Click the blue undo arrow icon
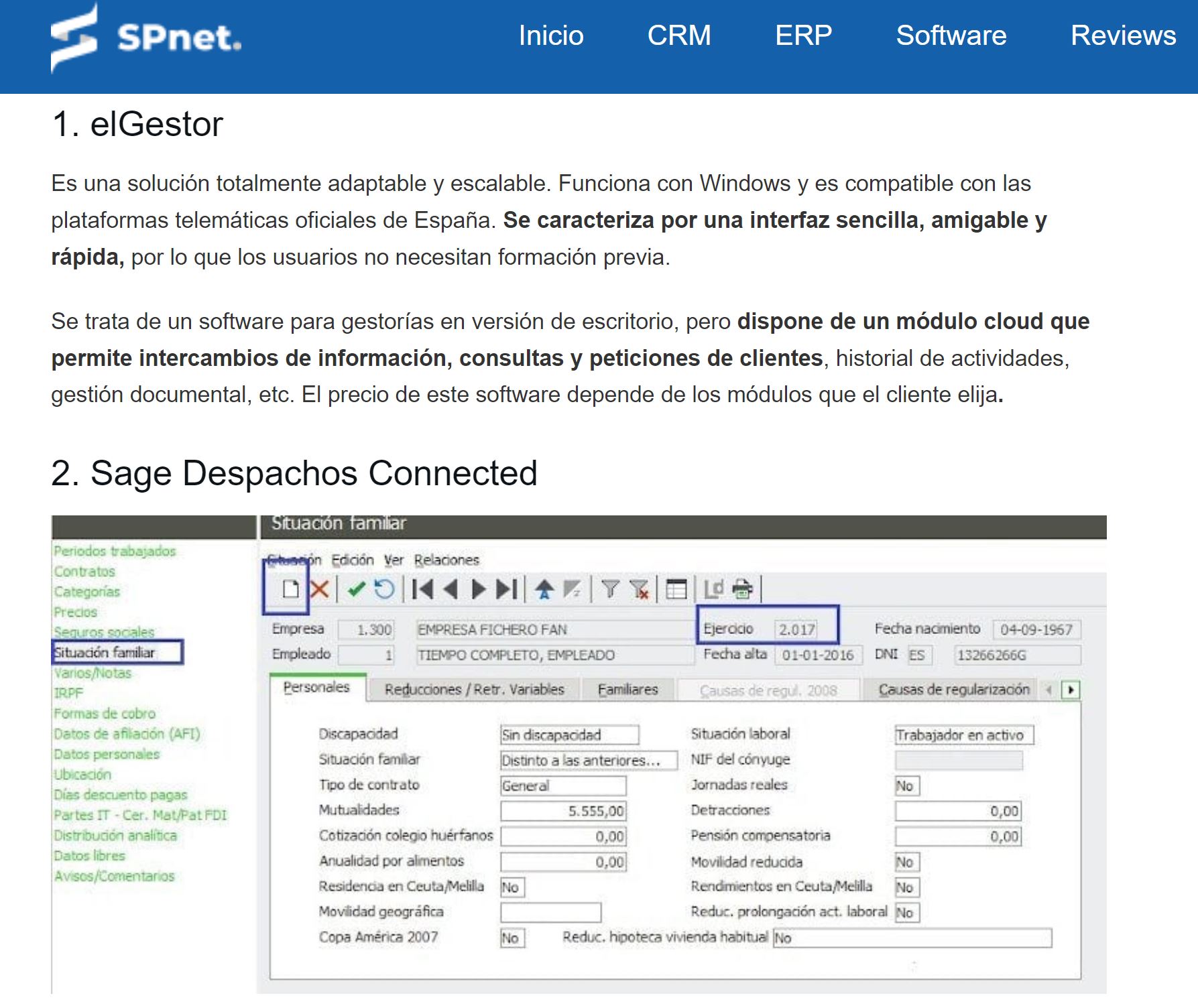 click(x=384, y=589)
